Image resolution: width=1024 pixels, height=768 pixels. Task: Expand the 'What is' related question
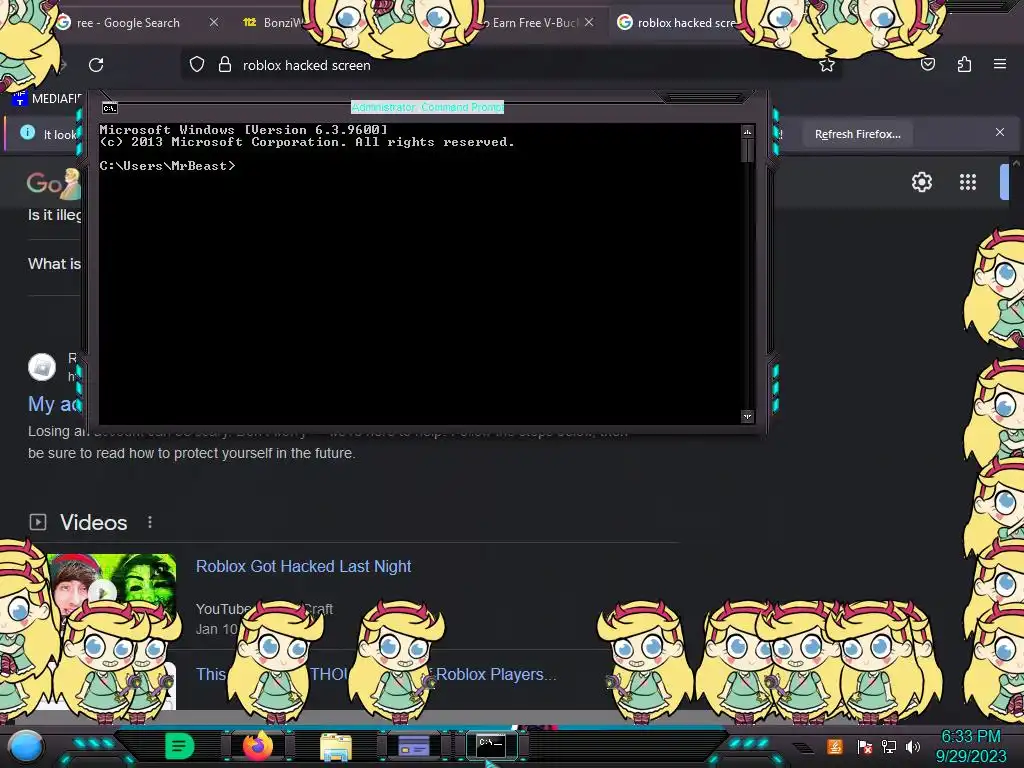(54, 264)
